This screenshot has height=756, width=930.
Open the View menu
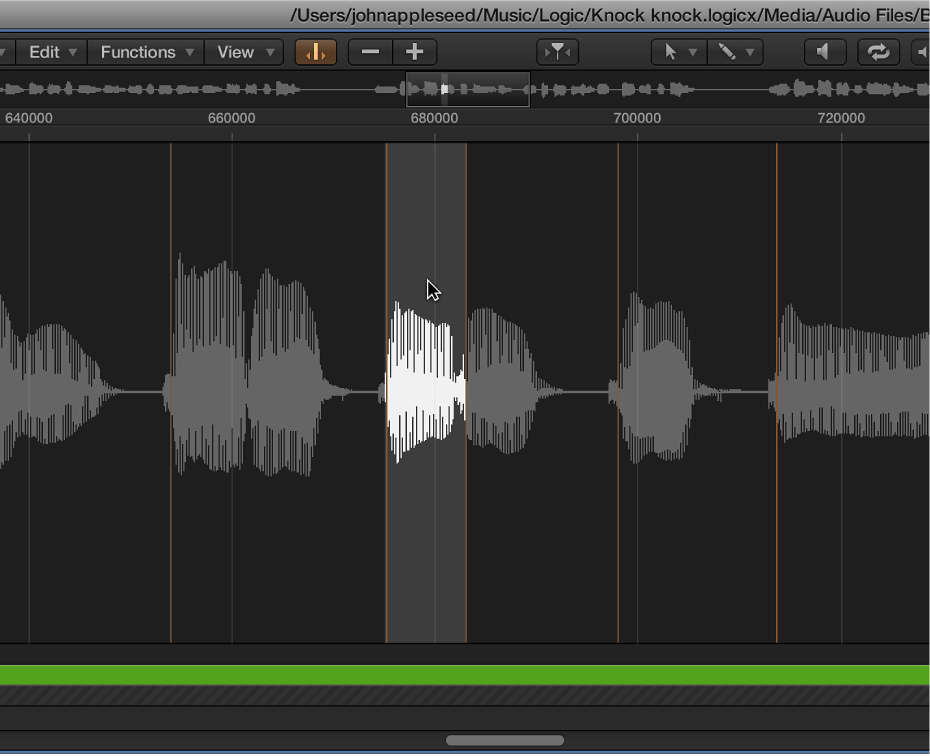[243, 52]
